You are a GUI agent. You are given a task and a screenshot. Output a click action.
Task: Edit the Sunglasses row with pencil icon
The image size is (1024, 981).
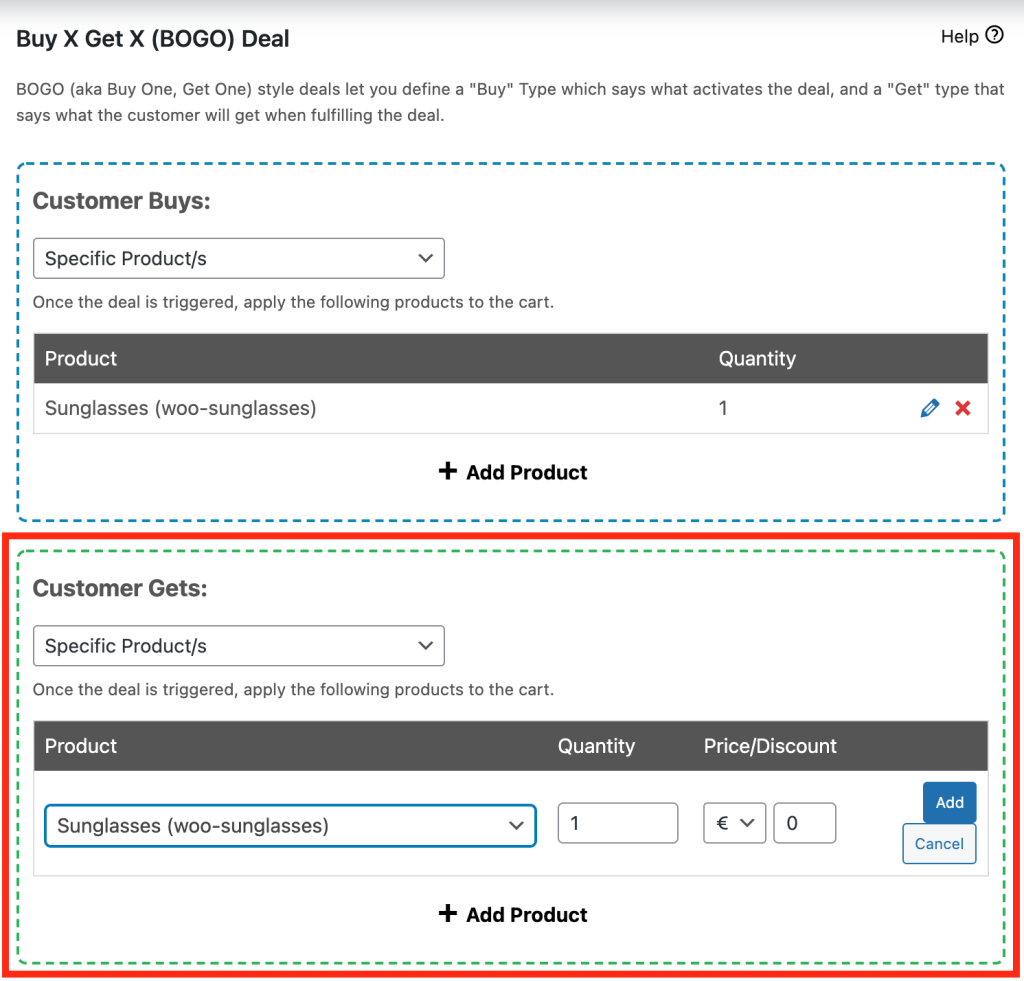click(929, 408)
